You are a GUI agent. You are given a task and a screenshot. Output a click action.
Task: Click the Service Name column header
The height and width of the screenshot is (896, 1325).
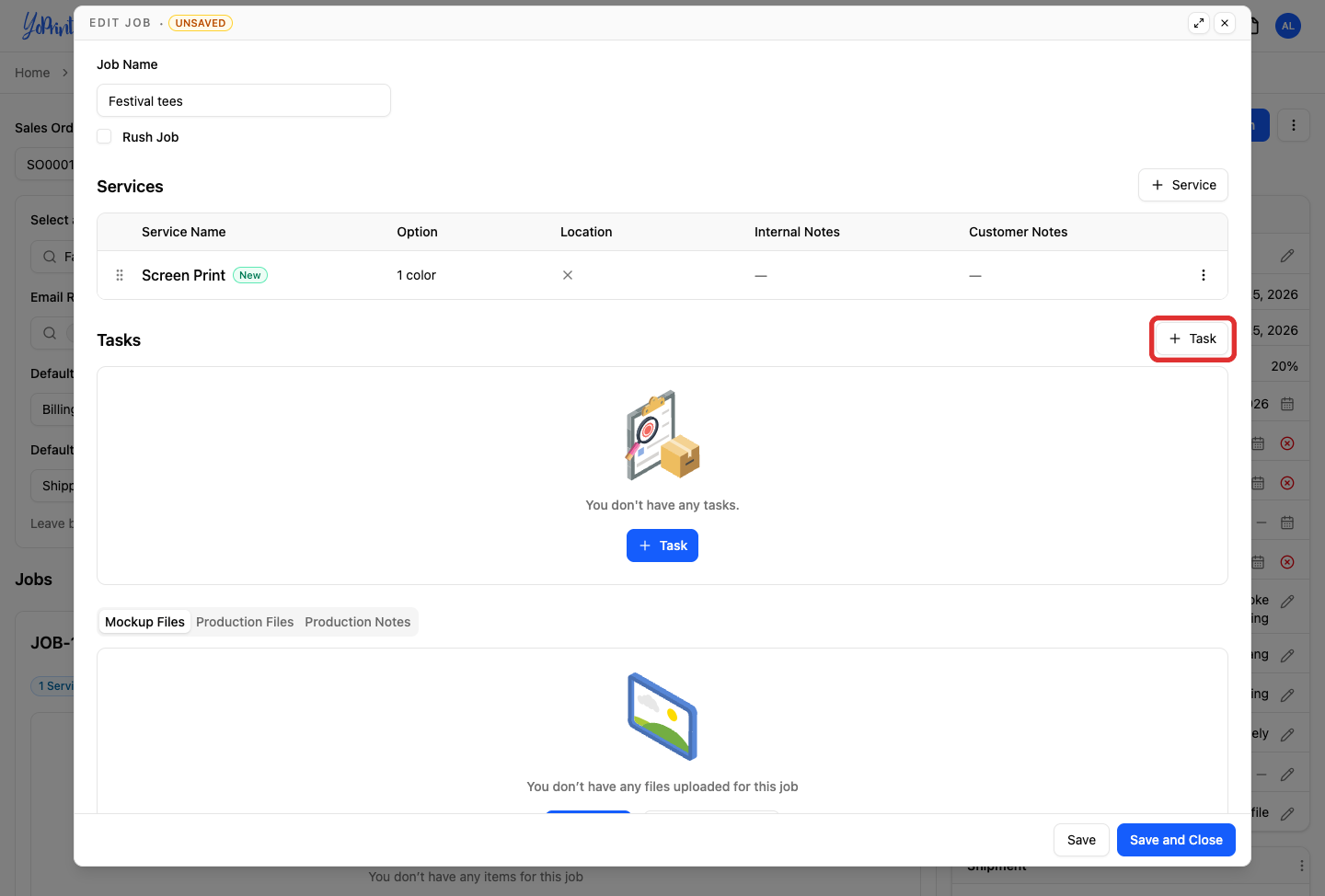[184, 232]
